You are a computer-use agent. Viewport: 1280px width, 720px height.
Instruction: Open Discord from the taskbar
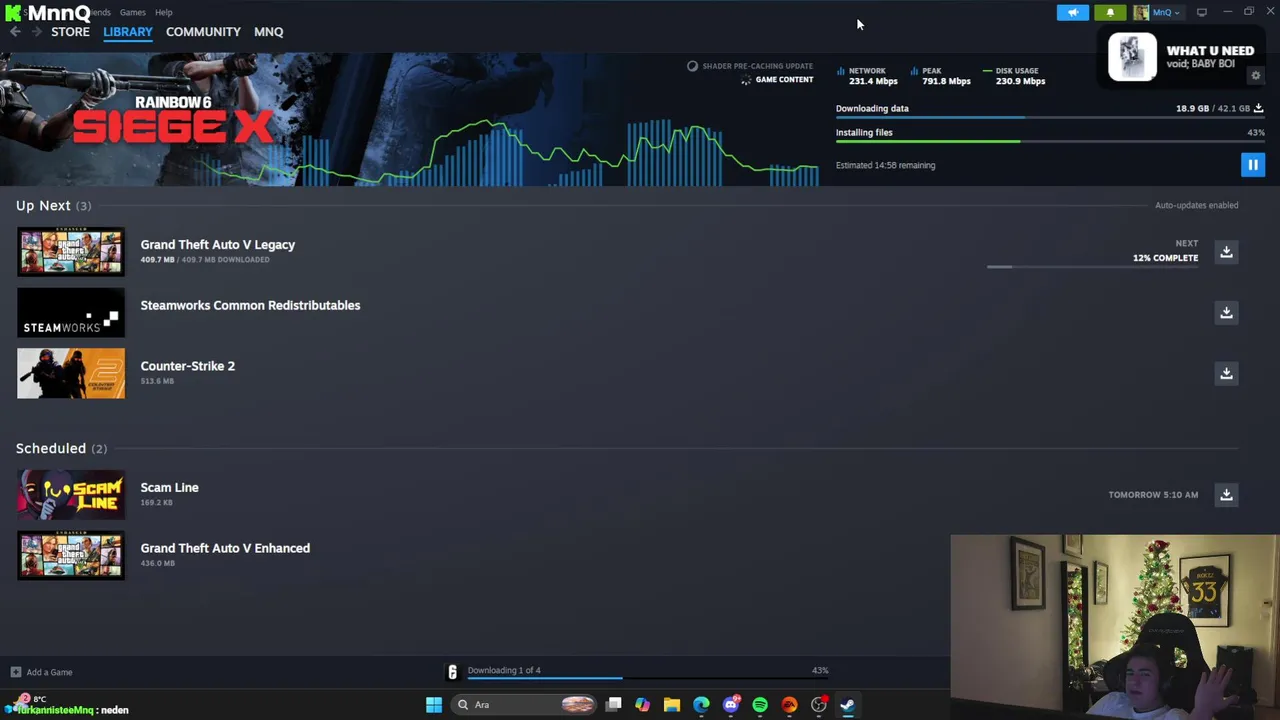(x=731, y=705)
